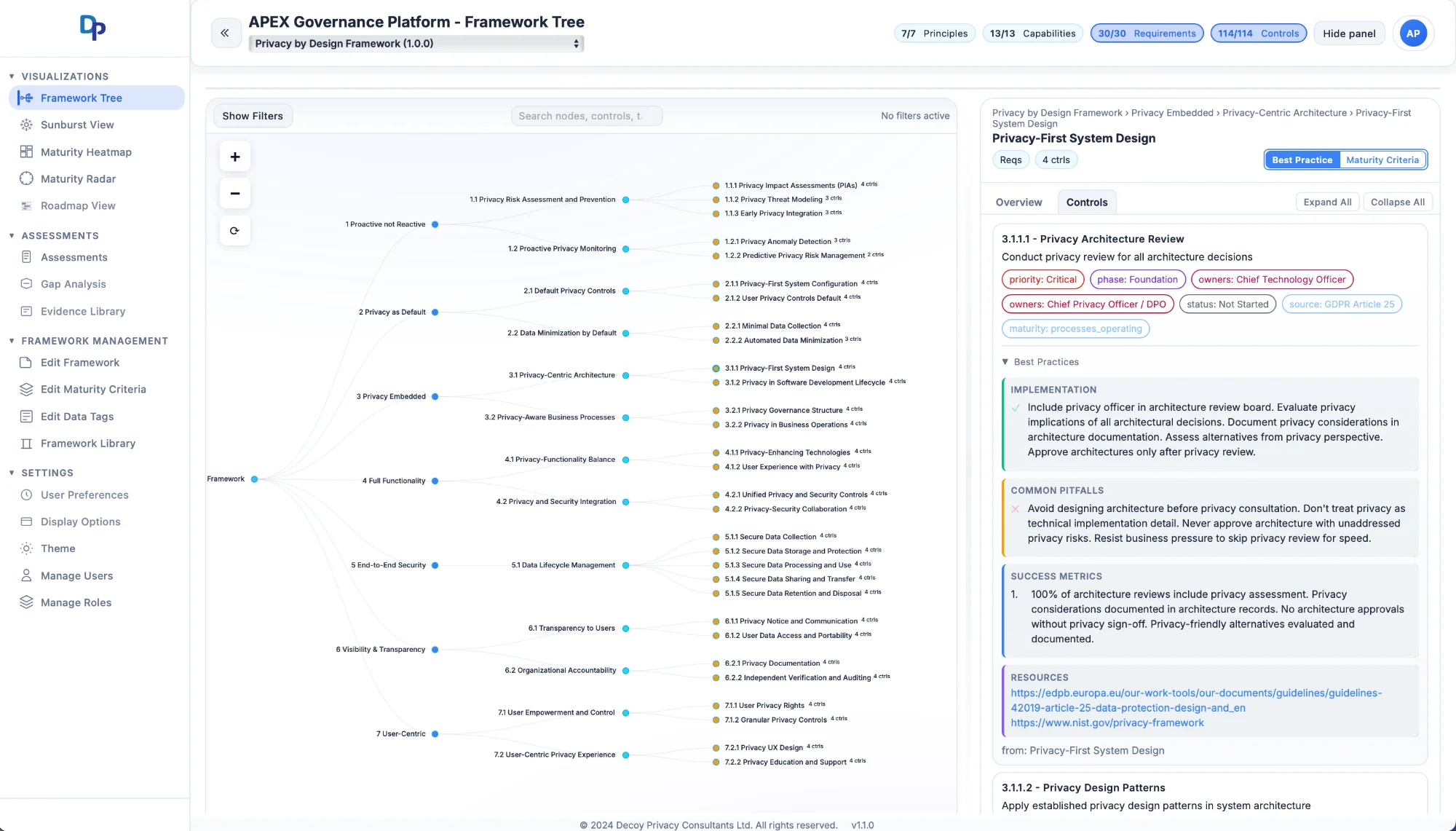The width and height of the screenshot is (1456, 831).
Task: Open the Evidence Library
Action: point(82,311)
